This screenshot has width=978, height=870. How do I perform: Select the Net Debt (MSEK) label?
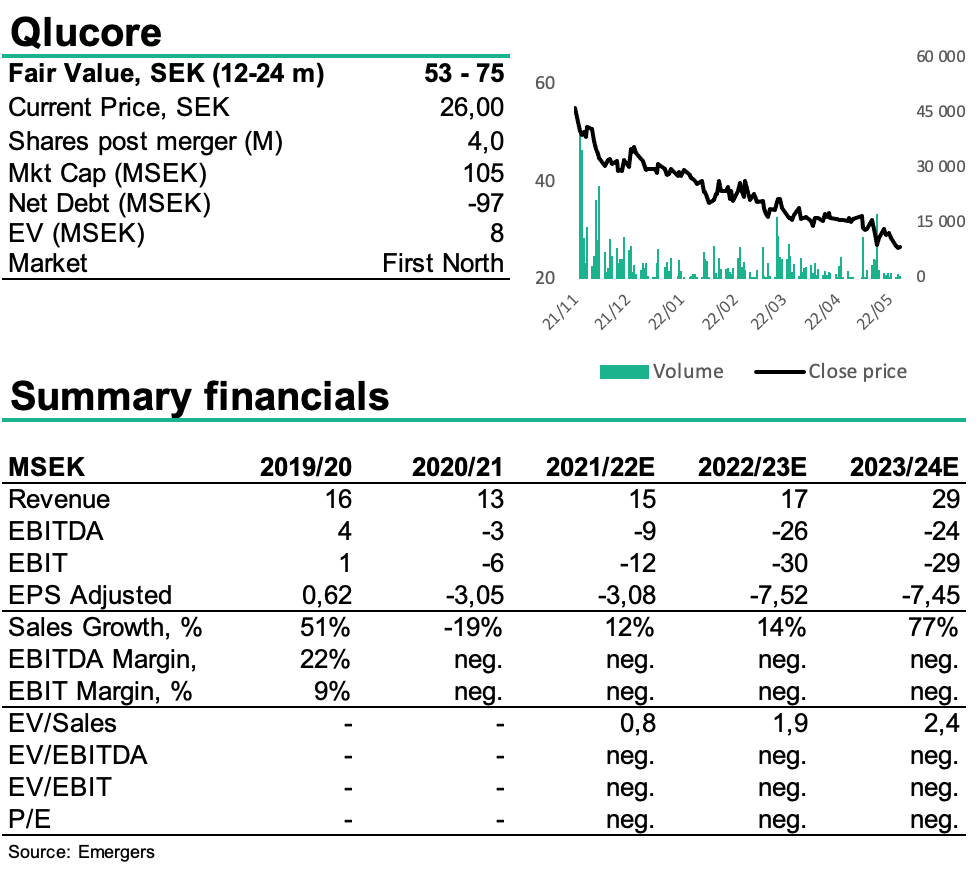(109, 203)
